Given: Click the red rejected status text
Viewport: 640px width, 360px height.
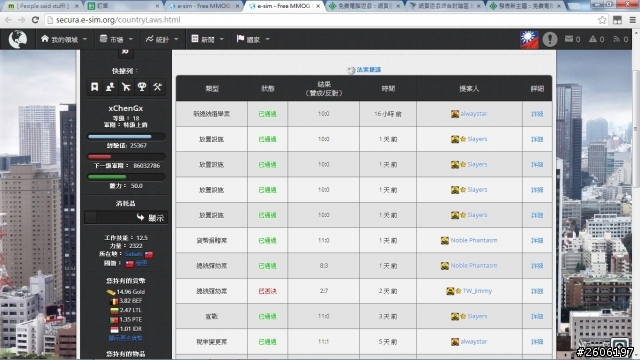Looking at the screenshot, I should (267, 291).
